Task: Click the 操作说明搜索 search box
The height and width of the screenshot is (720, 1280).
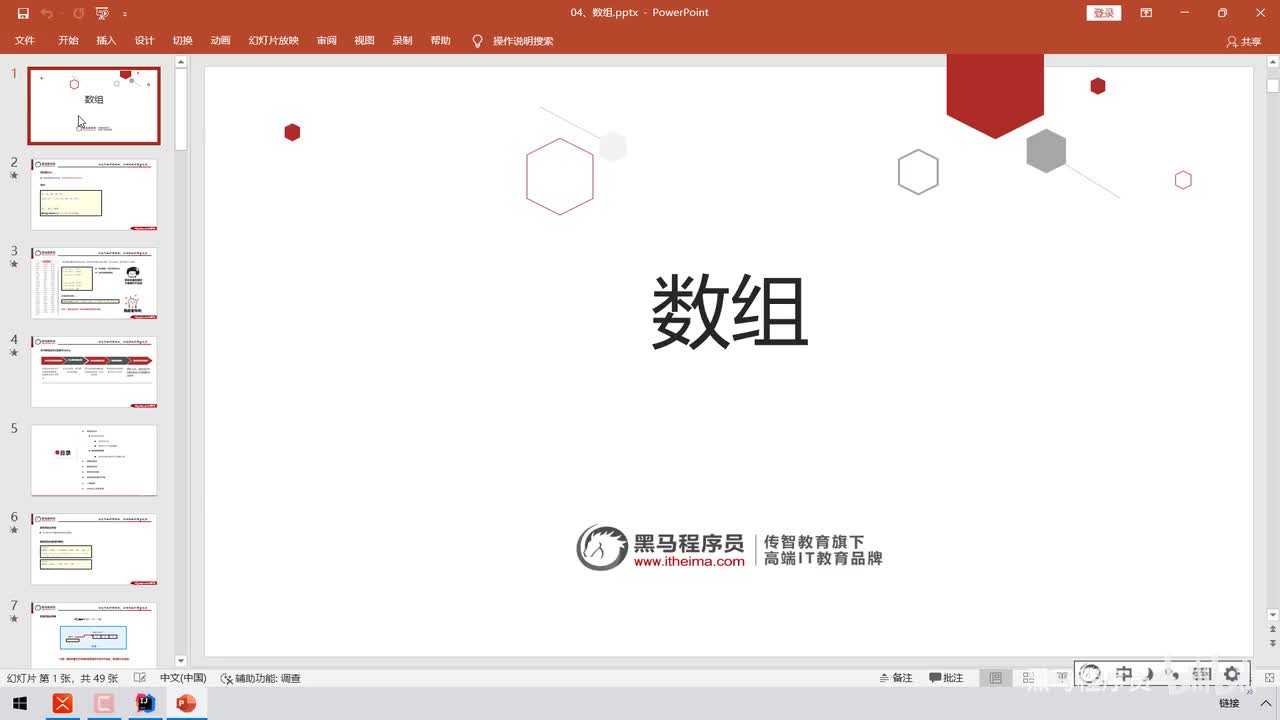Action: coord(523,41)
